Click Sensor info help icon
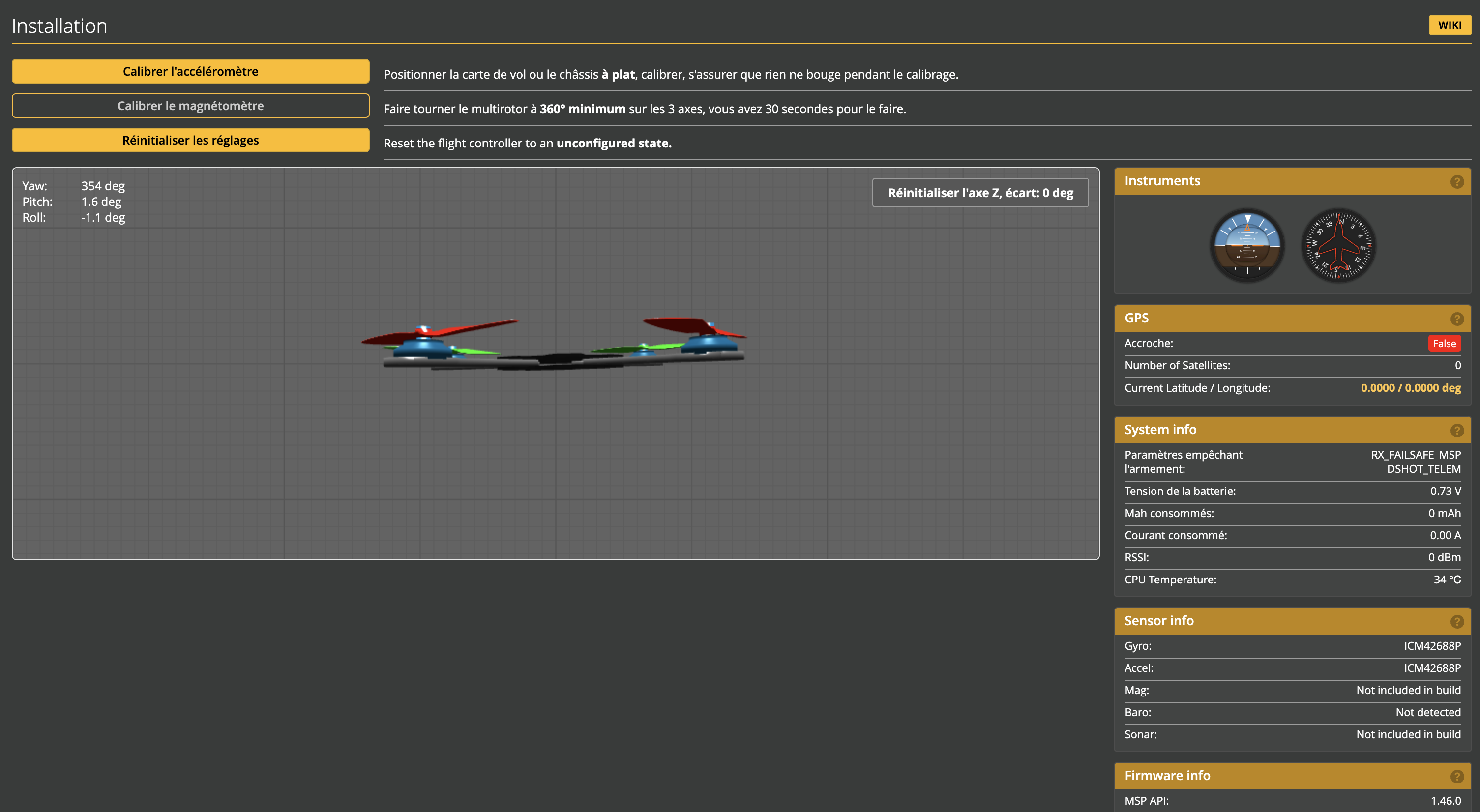 [x=1456, y=621]
